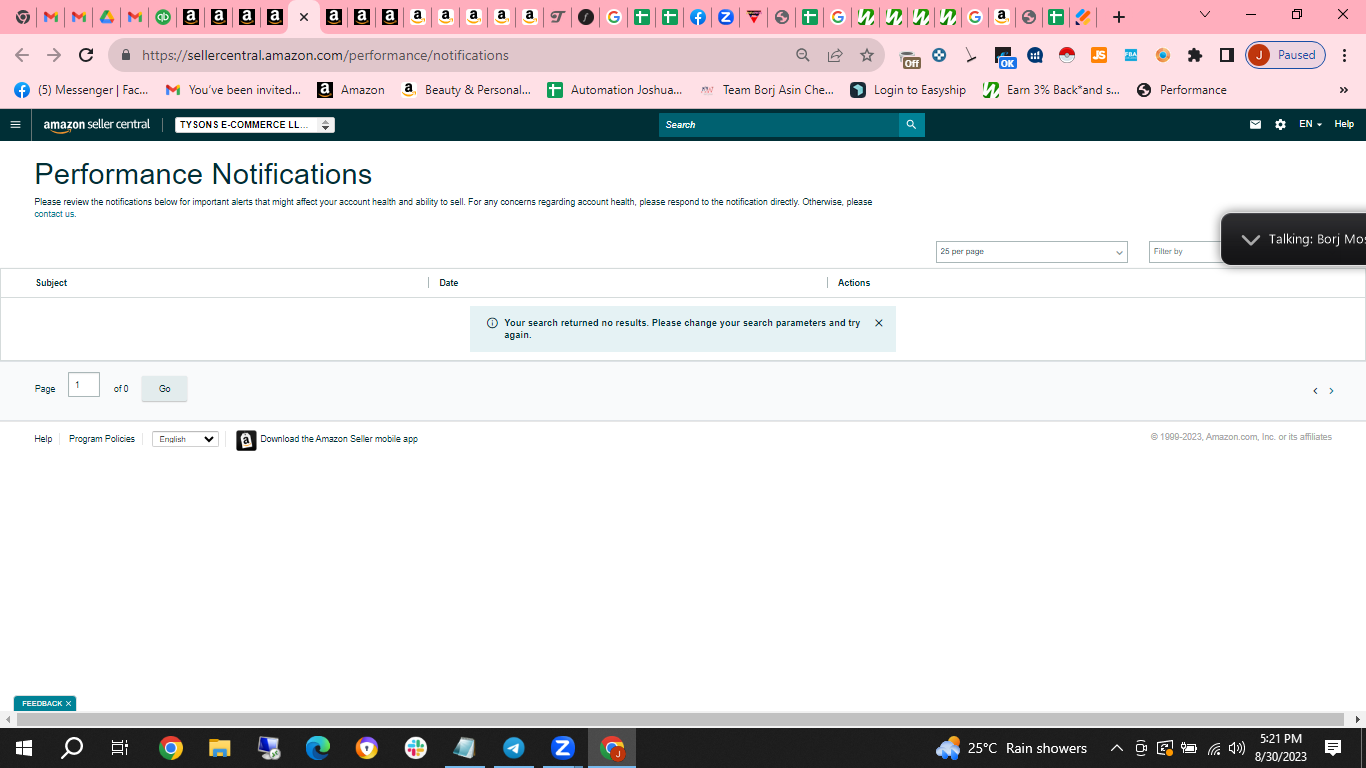1366x768 pixels.
Task: Click the Help link in the header
Action: [x=1344, y=125]
